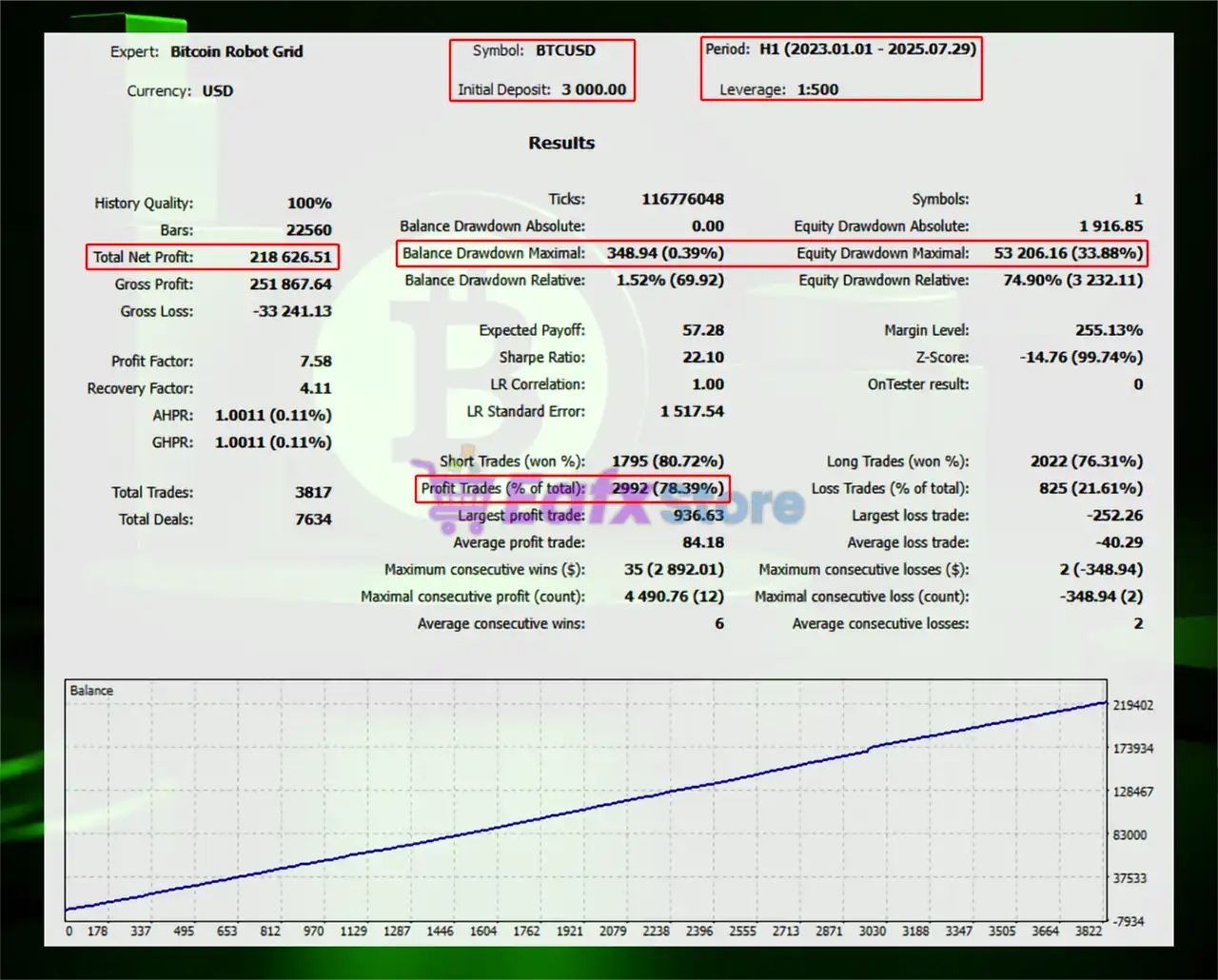
Task: Click the Sharpe Ratio value
Action: (x=702, y=357)
